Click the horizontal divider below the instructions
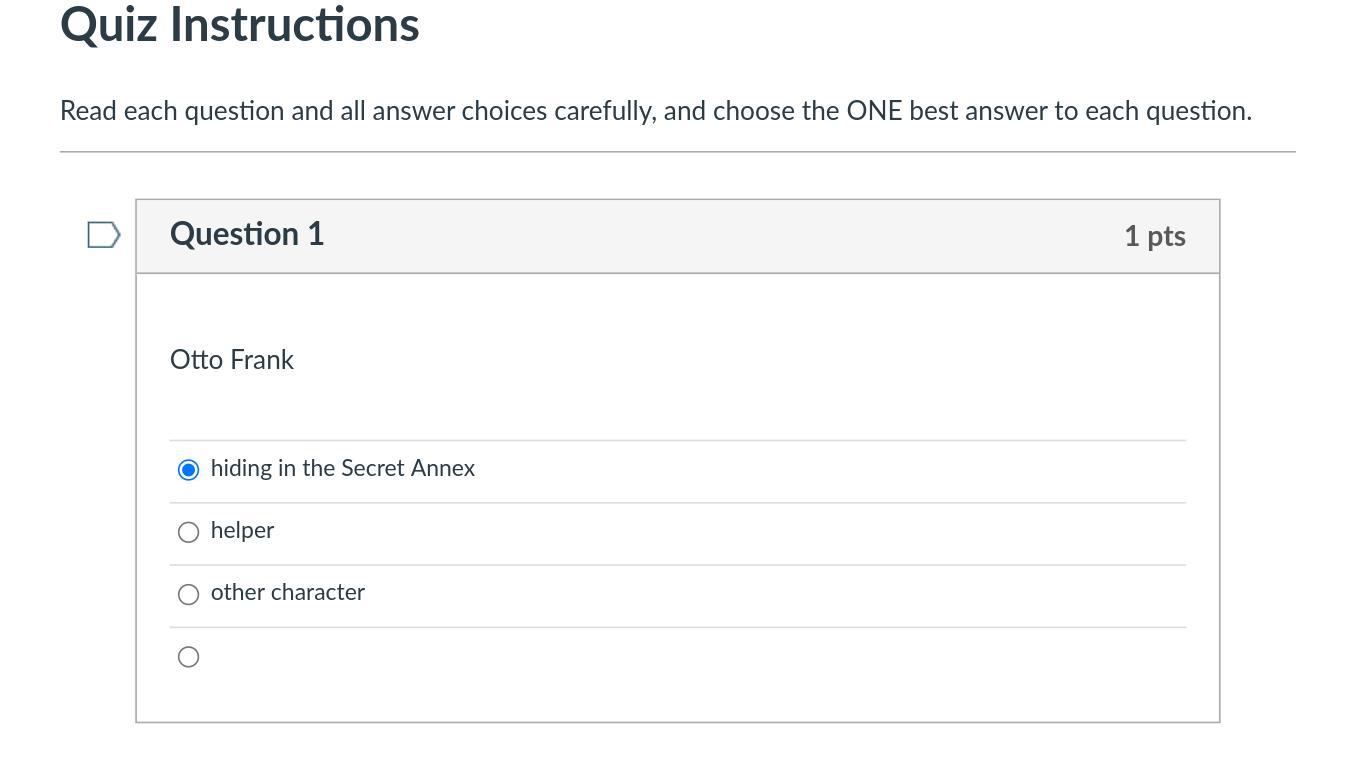 tap(677, 152)
